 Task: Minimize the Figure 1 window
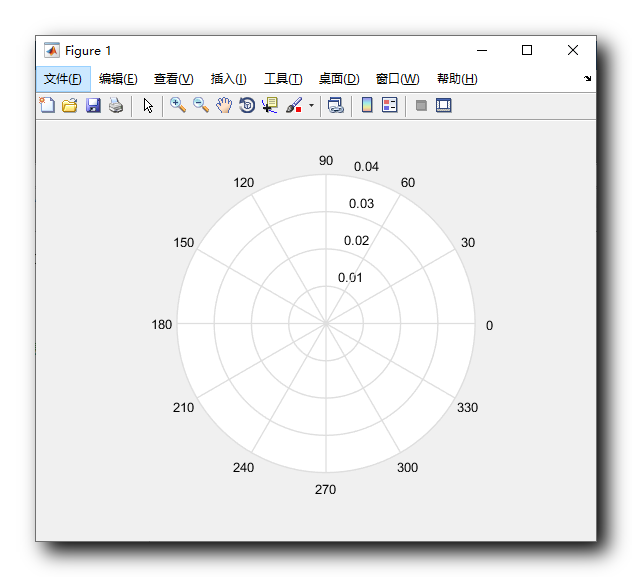coord(482,50)
